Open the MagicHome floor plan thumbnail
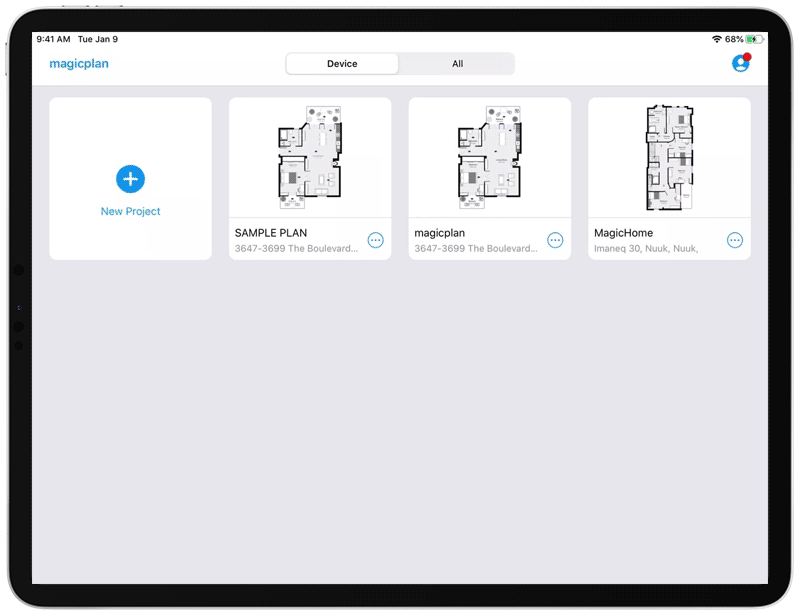The height and width of the screenshot is (616, 800). click(669, 157)
